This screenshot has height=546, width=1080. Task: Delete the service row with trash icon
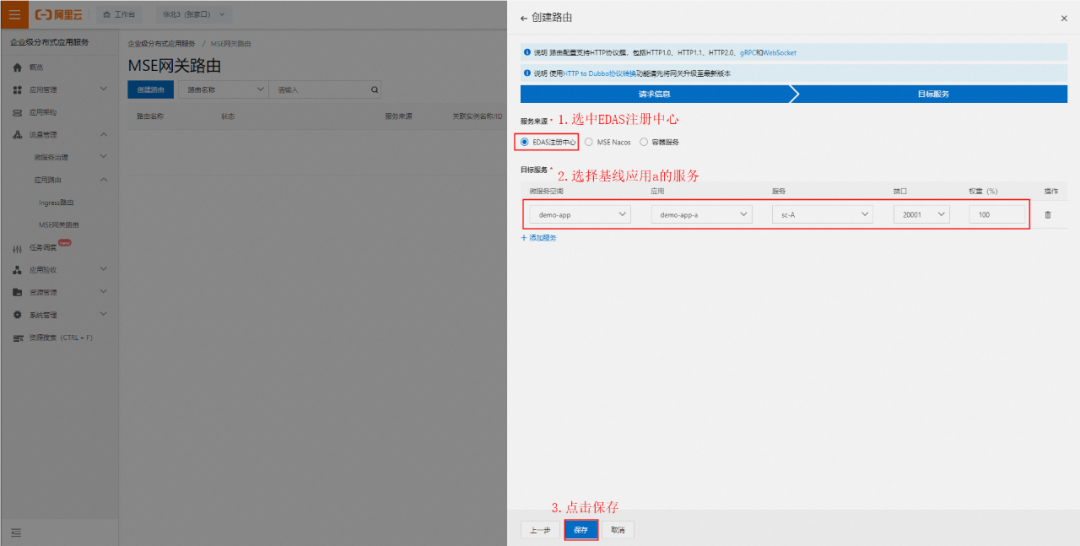(x=1048, y=215)
